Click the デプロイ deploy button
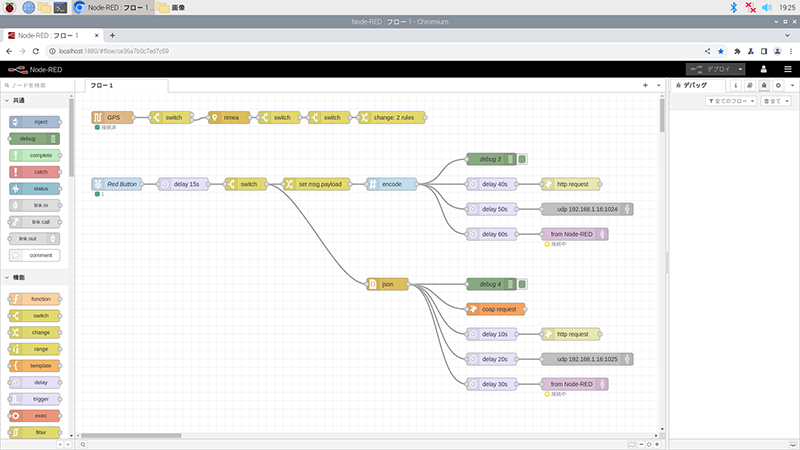Screen dimensions: 800x450 (x=714, y=69)
